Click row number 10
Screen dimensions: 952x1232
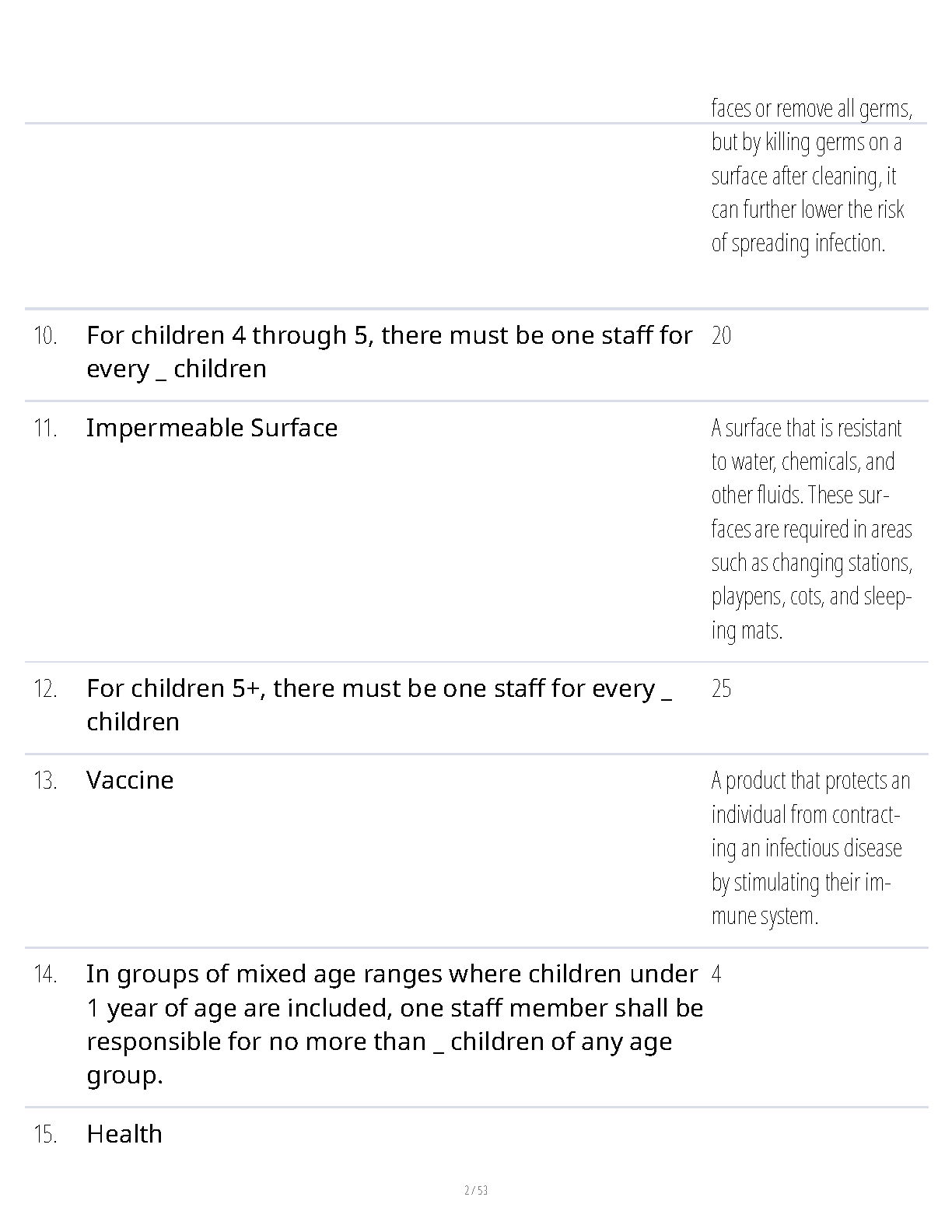(45, 336)
